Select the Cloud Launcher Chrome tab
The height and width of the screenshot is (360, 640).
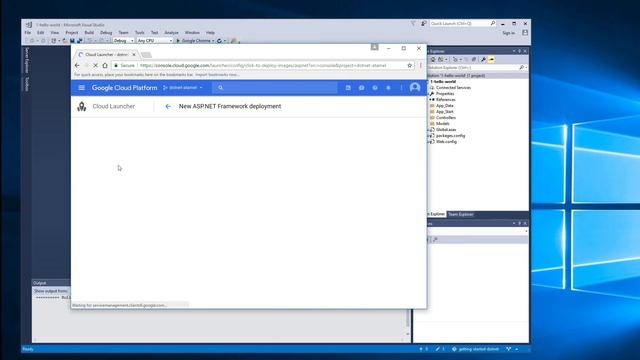coord(106,55)
